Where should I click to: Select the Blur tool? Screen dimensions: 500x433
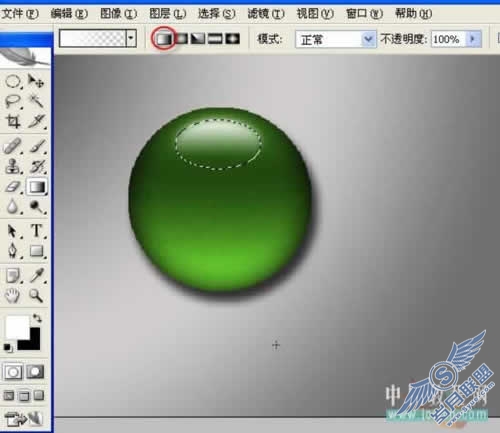click(x=13, y=207)
